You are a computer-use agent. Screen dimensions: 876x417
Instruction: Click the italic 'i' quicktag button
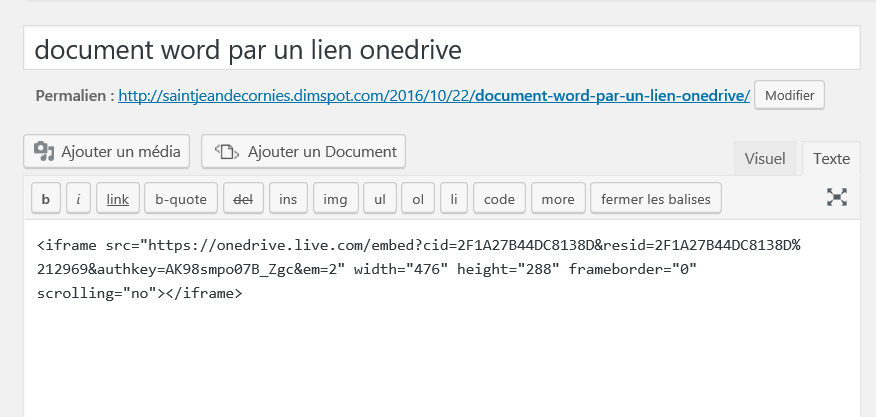pos(79,199)
